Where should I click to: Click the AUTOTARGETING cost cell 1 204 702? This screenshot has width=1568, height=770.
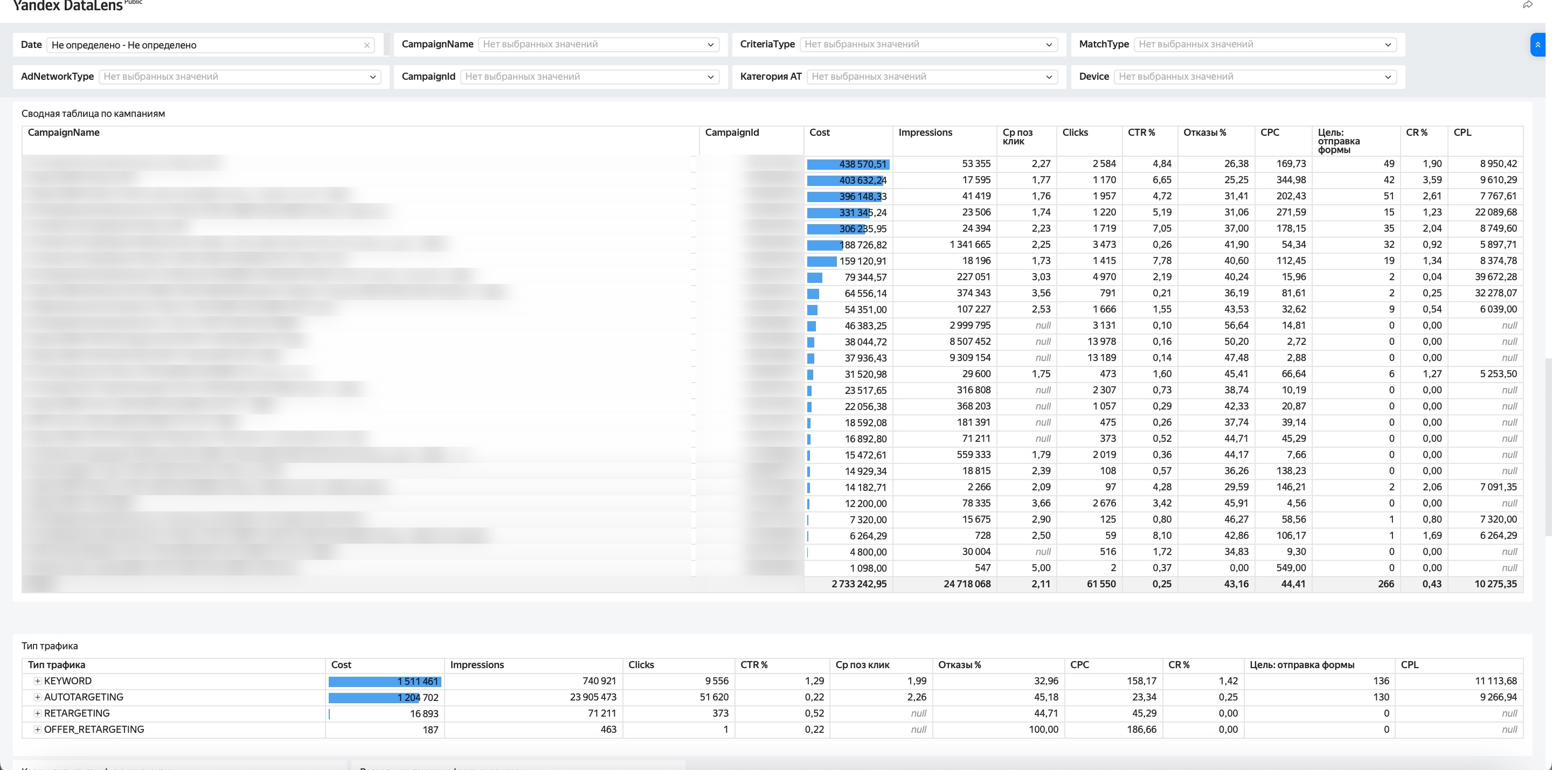385,698
